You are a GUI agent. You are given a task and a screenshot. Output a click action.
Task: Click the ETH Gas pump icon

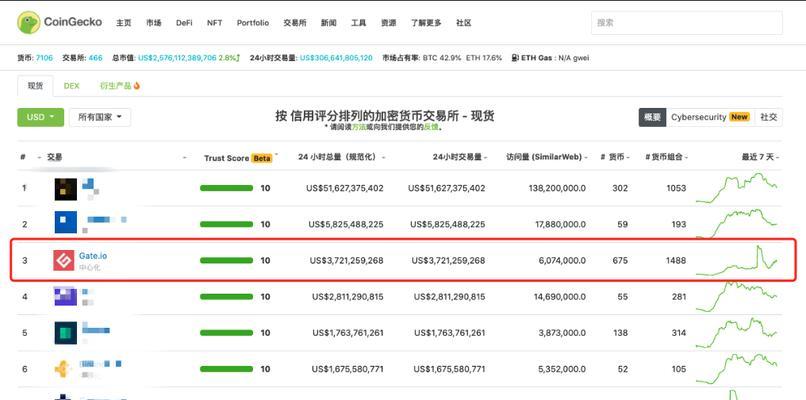pyautogui.click(x=515, y=58)
